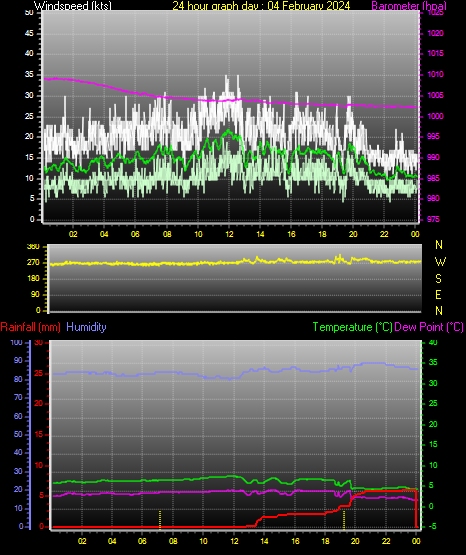The width and height of the screenshot is (466, 555).
Task: Click the 12 hour tick on wind graph
Action: (229, 234)
